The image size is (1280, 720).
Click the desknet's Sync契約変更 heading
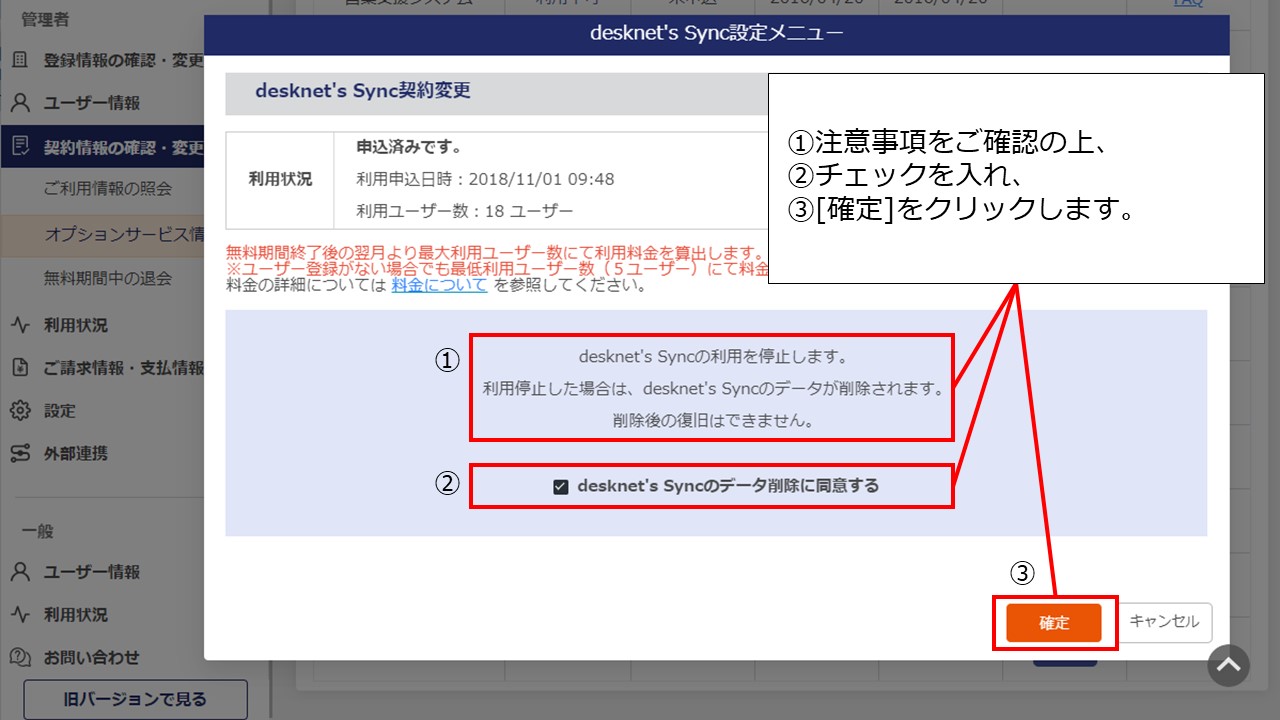tap(363, 91)
